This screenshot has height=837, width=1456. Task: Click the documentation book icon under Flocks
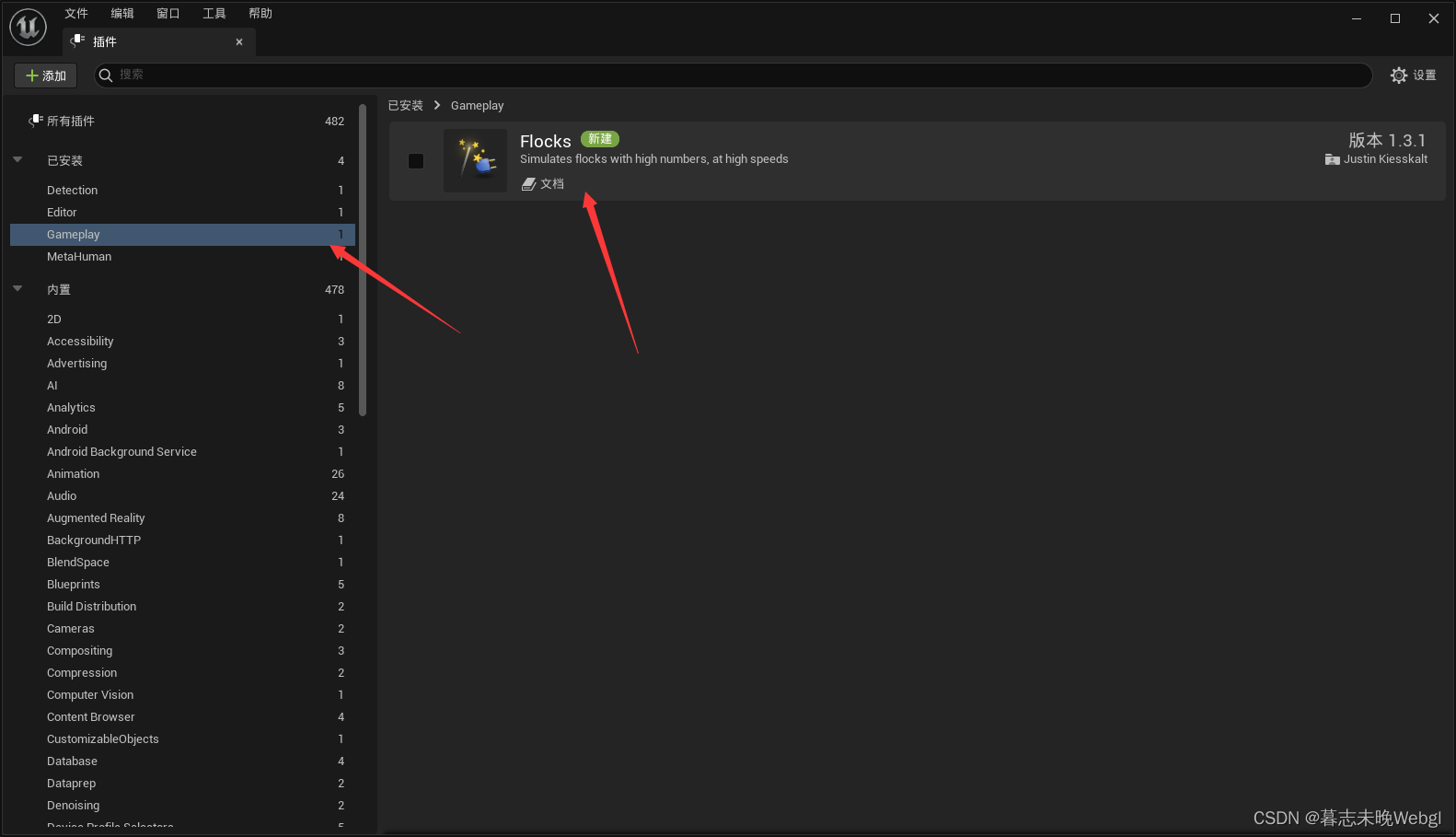(528, 184)
